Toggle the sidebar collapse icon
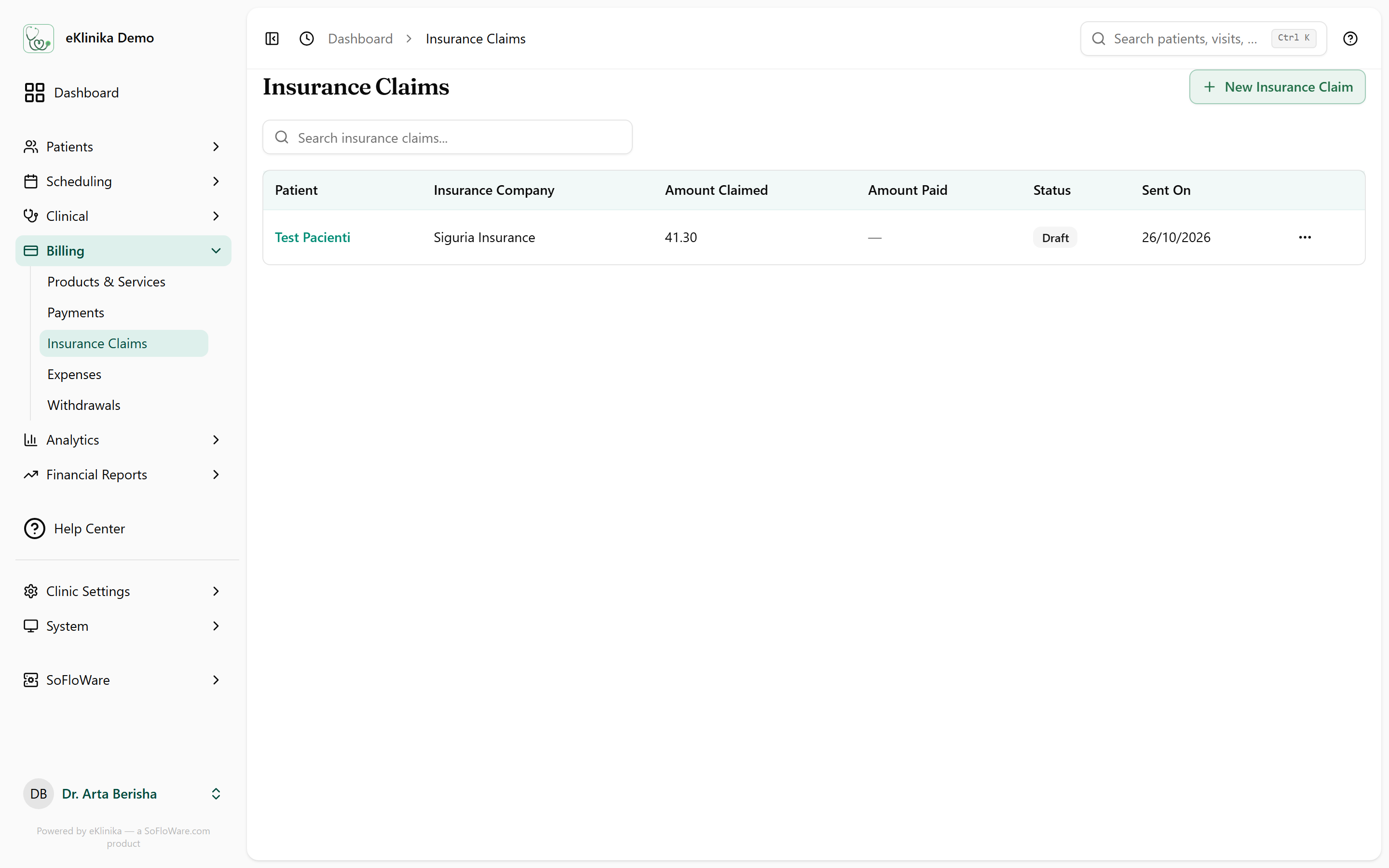The height and width of the screenshot is (868, 1389). [272, 39]
